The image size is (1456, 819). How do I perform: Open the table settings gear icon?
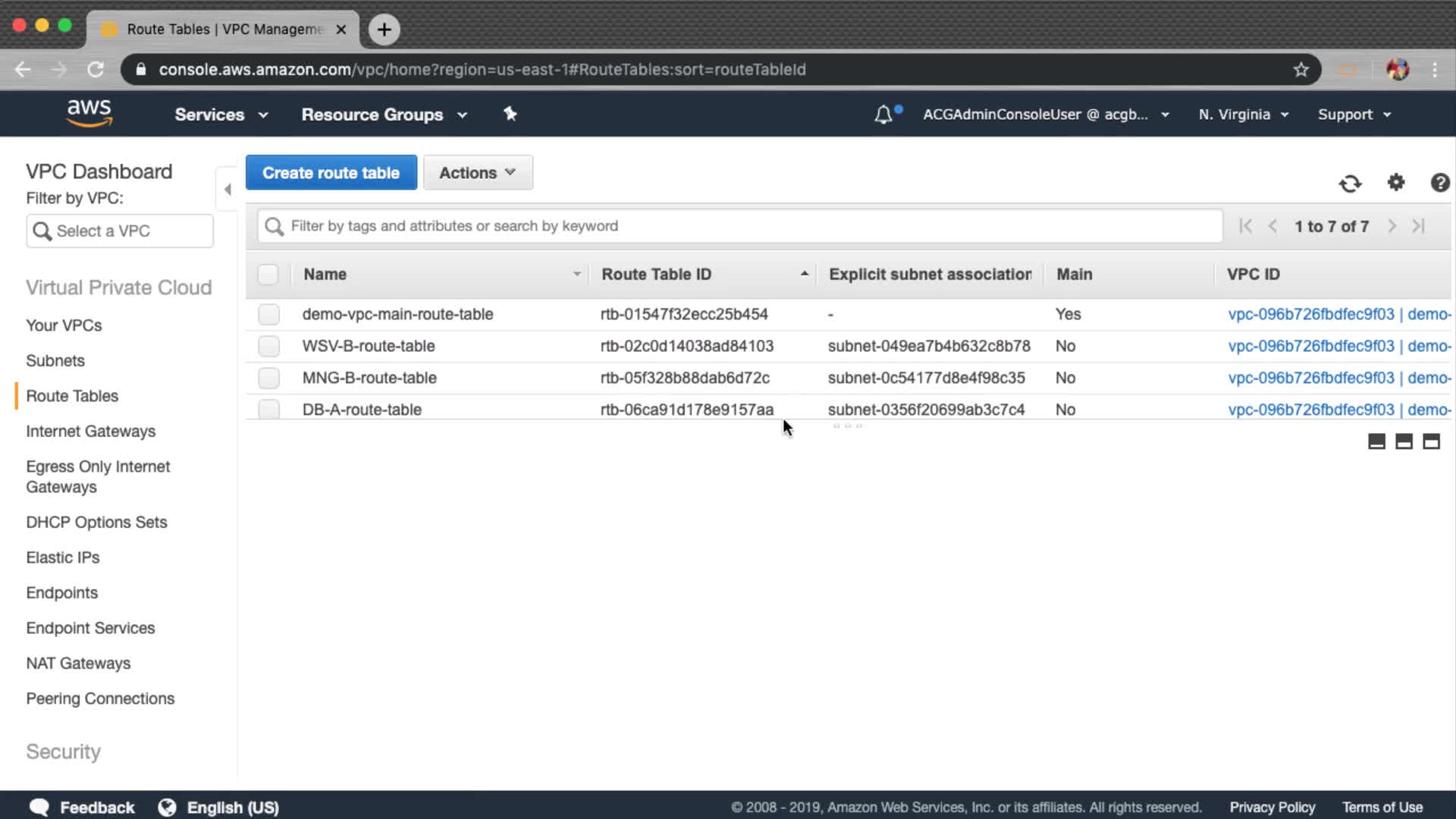pos(1396,183)
